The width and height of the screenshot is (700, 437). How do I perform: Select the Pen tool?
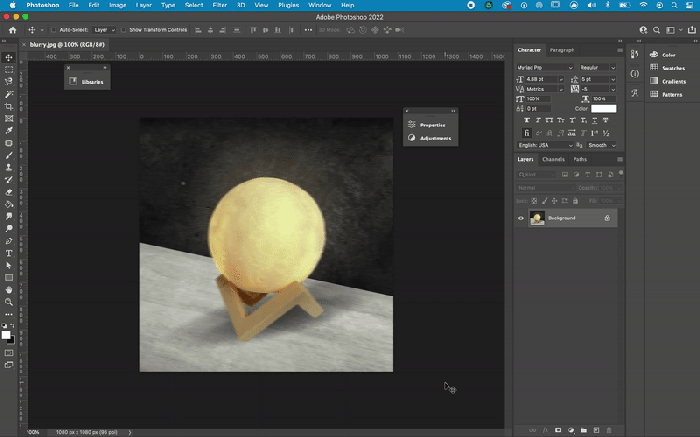8,241
